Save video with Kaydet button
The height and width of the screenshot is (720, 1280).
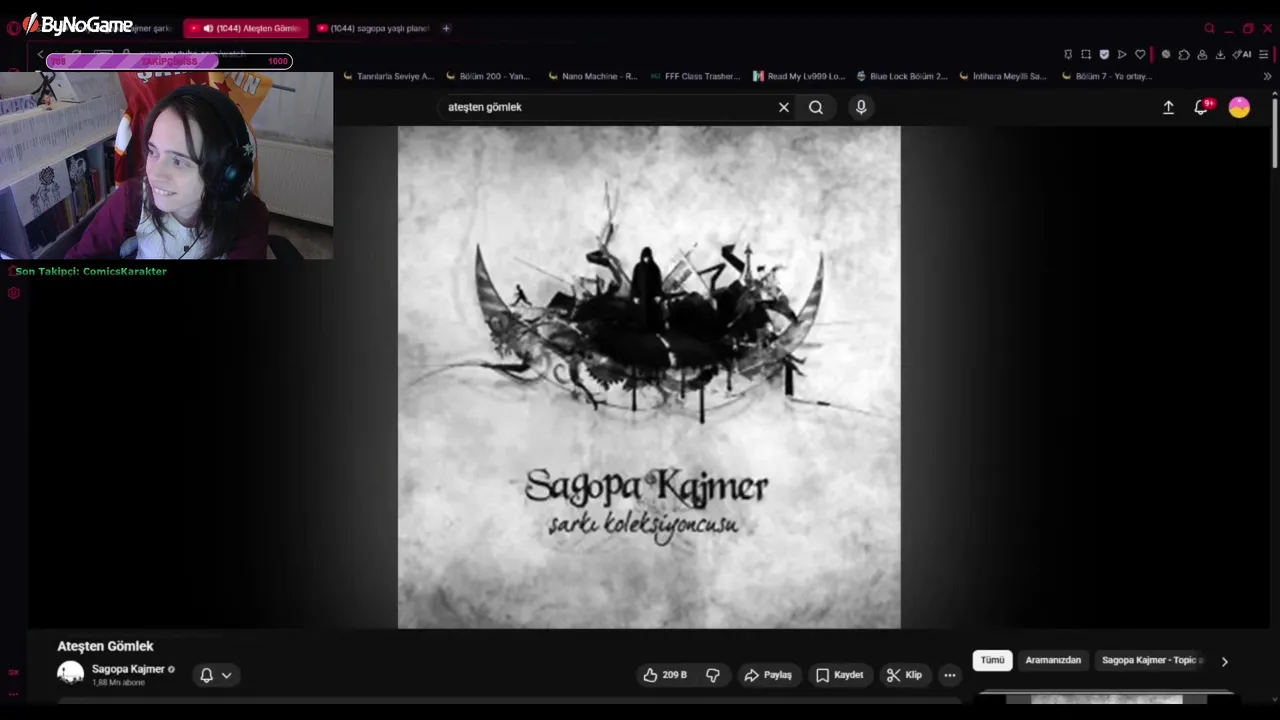click(x=838, y=675)
